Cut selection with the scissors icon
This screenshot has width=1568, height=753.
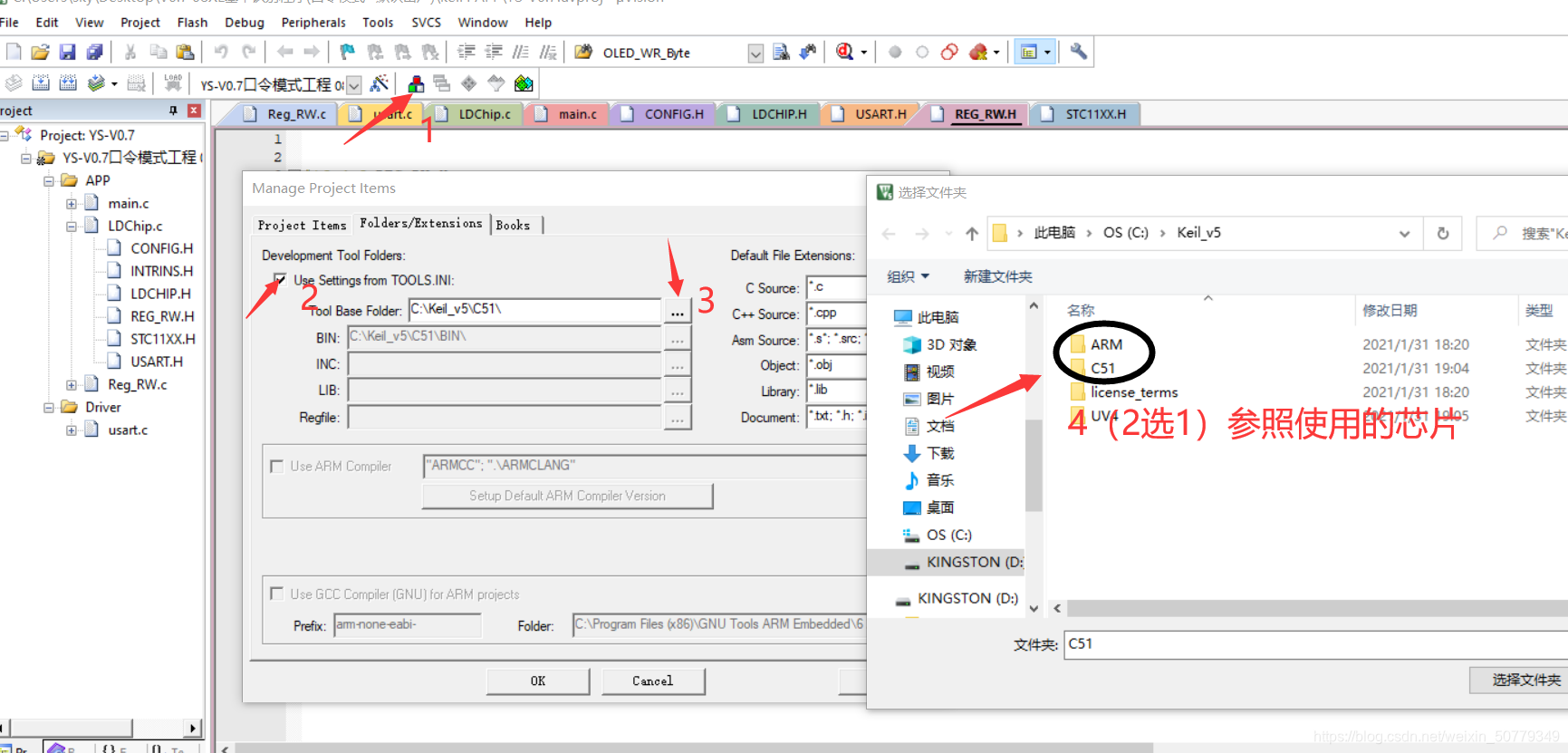(x=130, y=52)
